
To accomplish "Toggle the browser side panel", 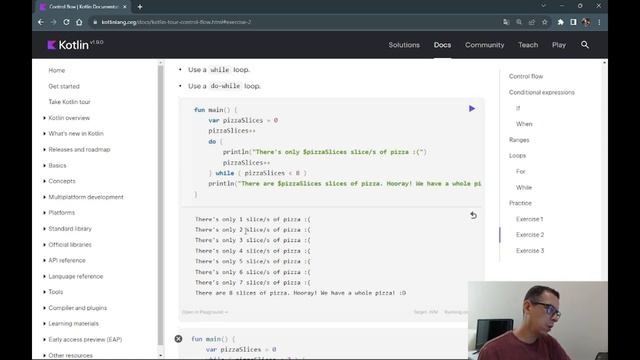I will [x=573, y=22].
